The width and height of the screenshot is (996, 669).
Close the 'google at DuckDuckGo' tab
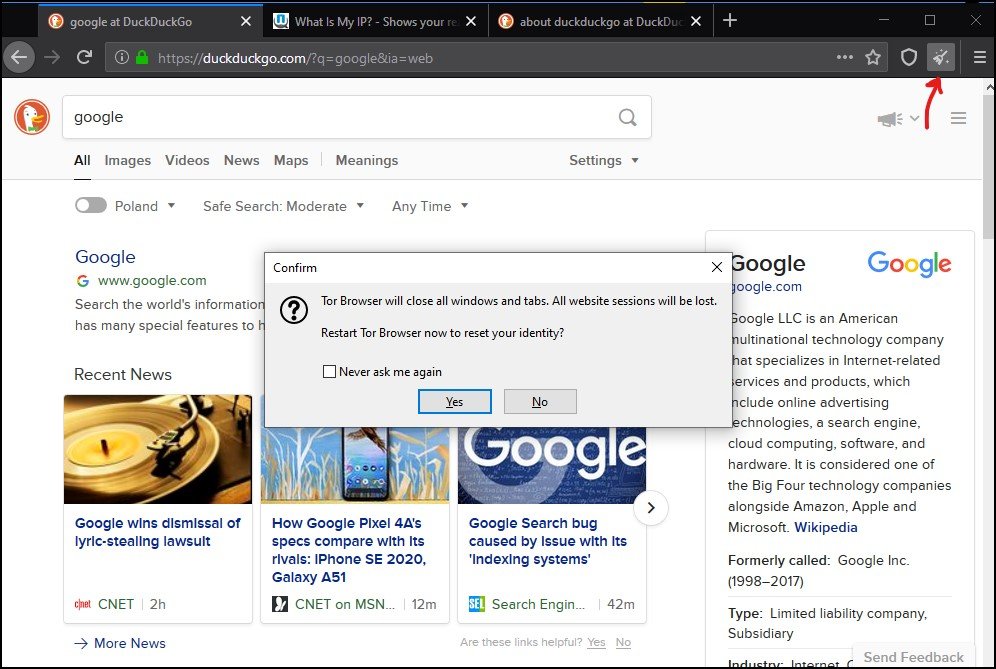[246, 21]
